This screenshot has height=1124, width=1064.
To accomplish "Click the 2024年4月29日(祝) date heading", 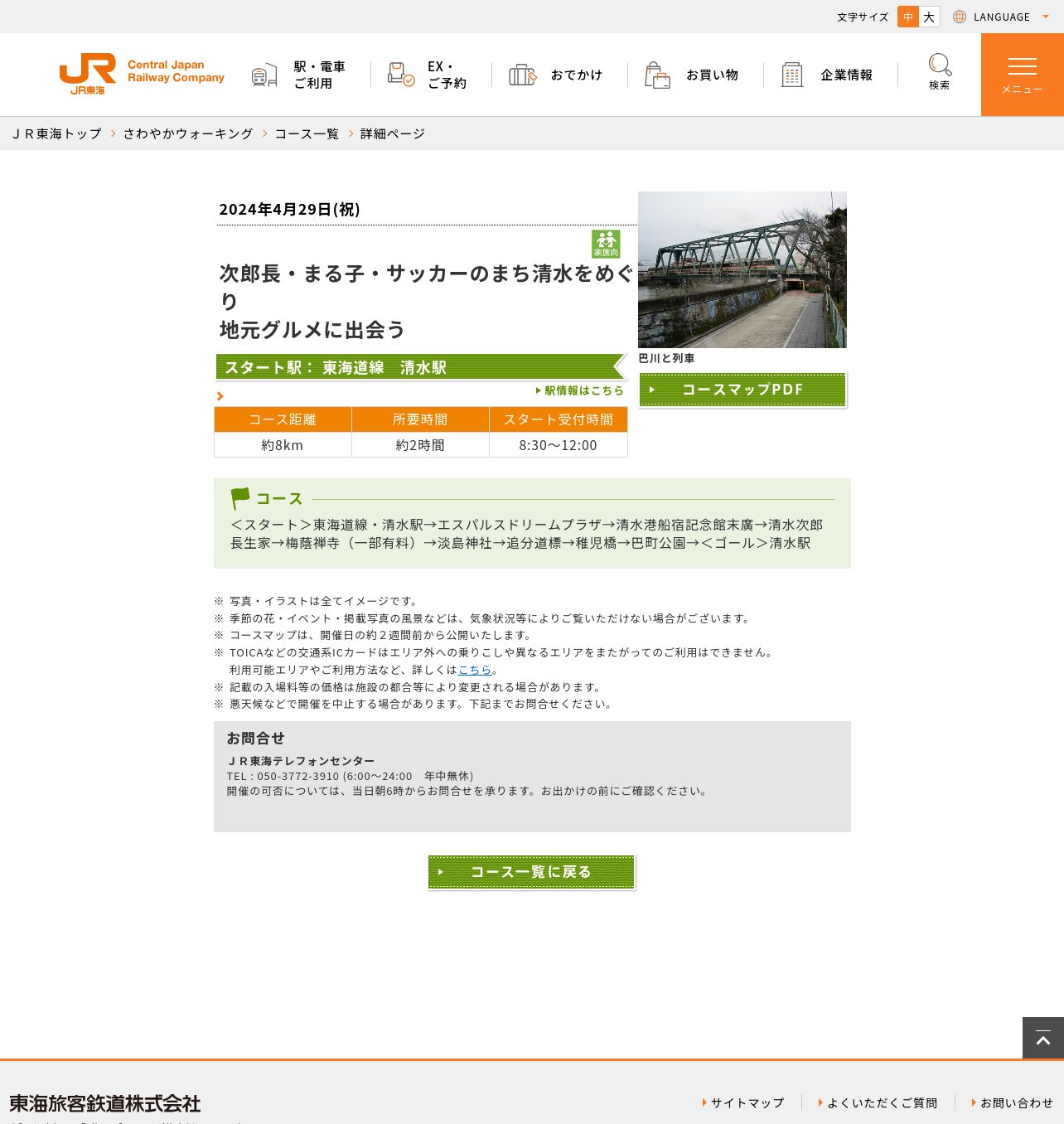I will [x=289, y=209].
